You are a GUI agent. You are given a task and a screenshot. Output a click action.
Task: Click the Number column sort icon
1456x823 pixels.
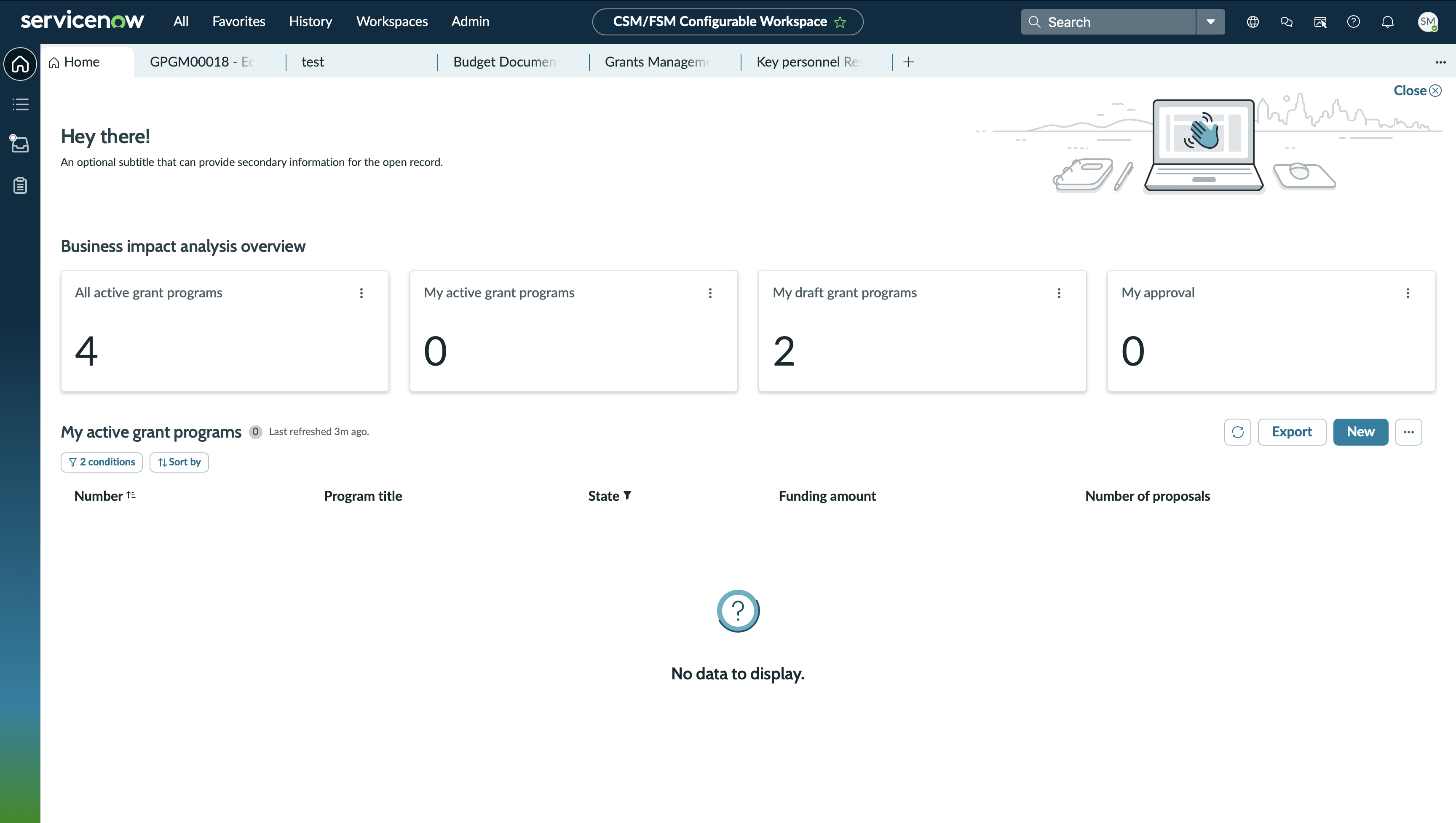point(131,495)
